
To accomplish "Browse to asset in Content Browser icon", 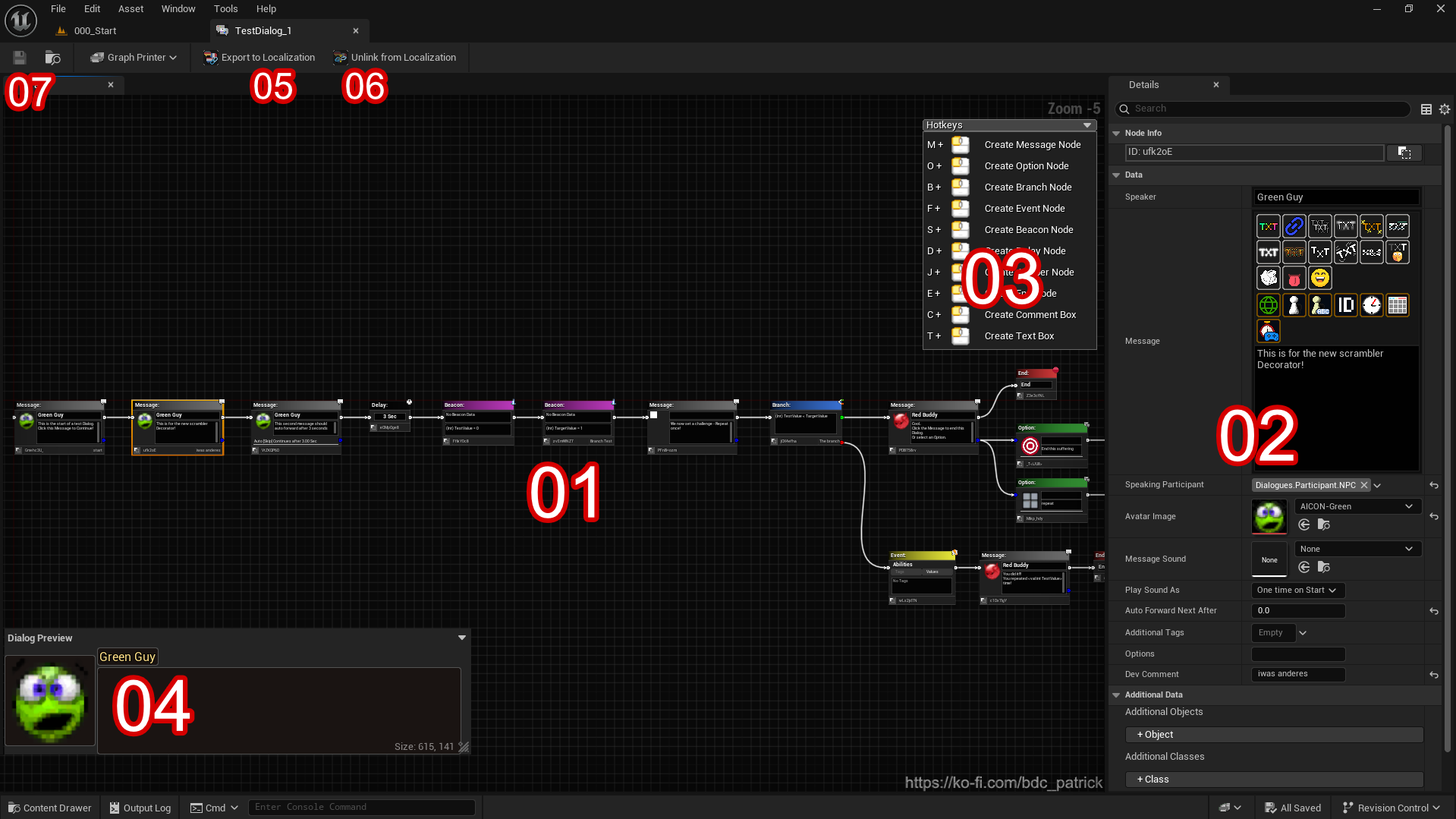I will pos(52,58).
